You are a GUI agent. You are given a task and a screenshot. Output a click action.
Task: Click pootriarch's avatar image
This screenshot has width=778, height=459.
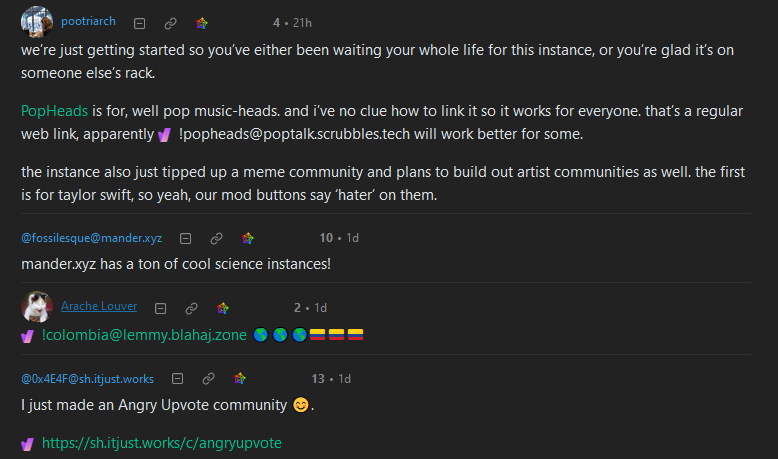pos(37,22)
